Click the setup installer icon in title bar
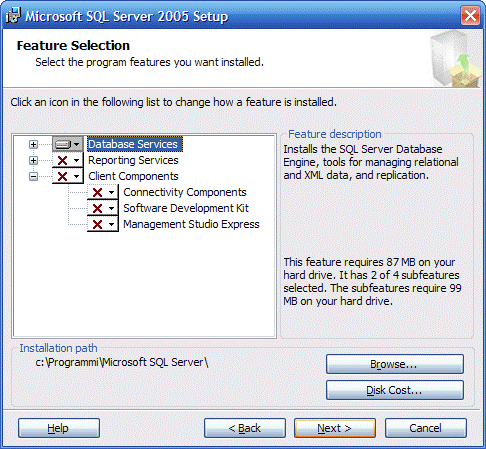The width and height of the screenshot is (486, 449). [x=13, y=16]
